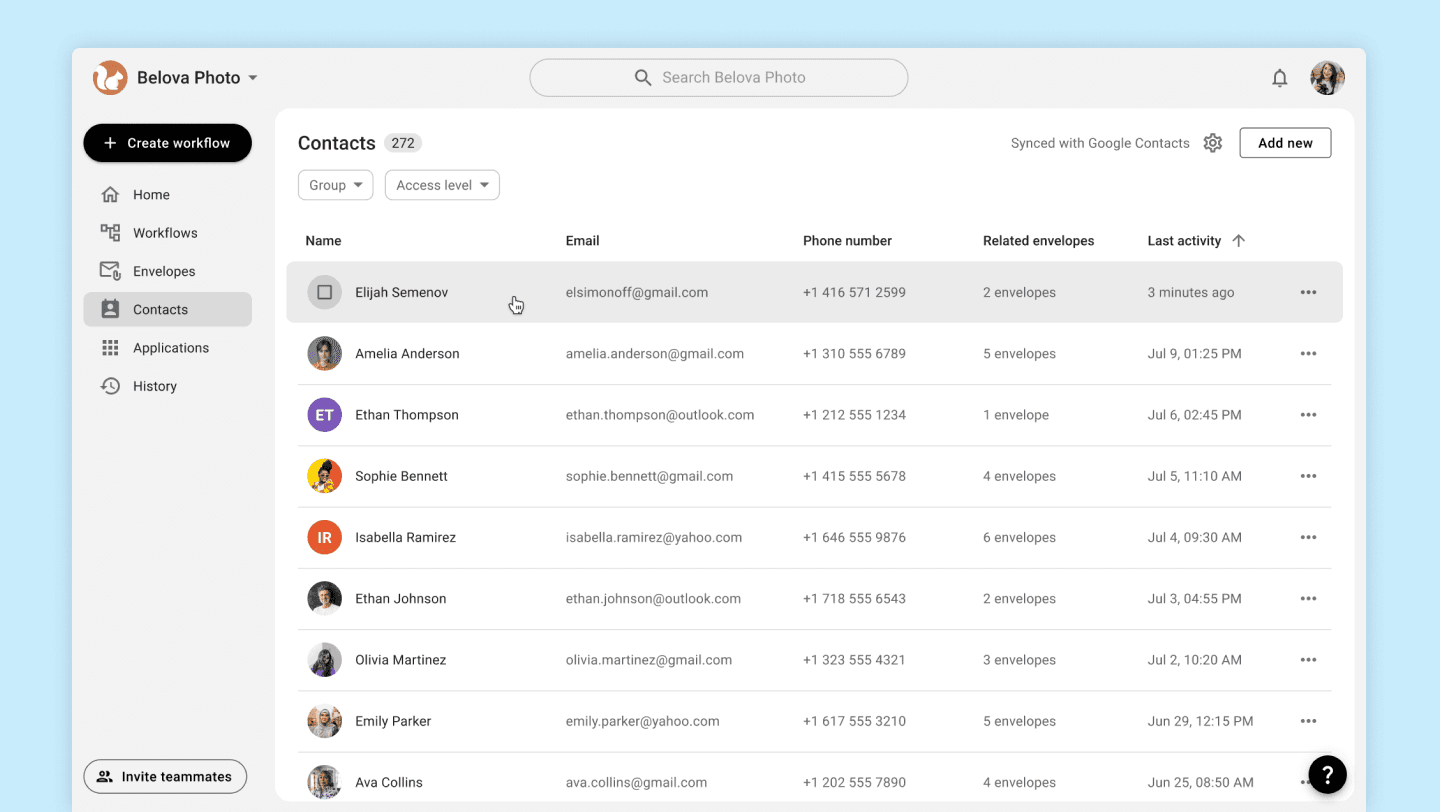Open the user profile avatar in header

tap(1327, 78)
